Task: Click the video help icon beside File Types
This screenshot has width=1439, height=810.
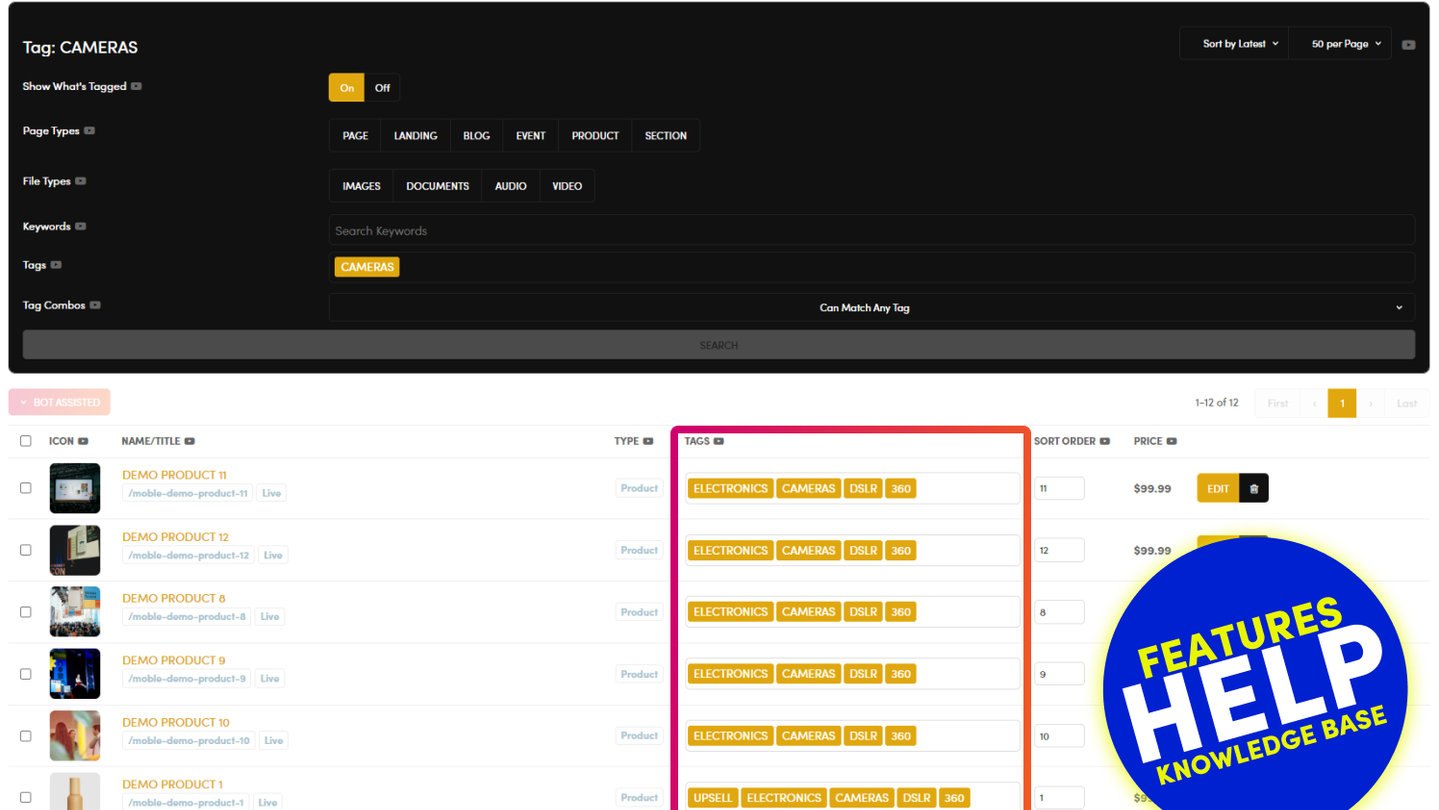Action: 80,181
